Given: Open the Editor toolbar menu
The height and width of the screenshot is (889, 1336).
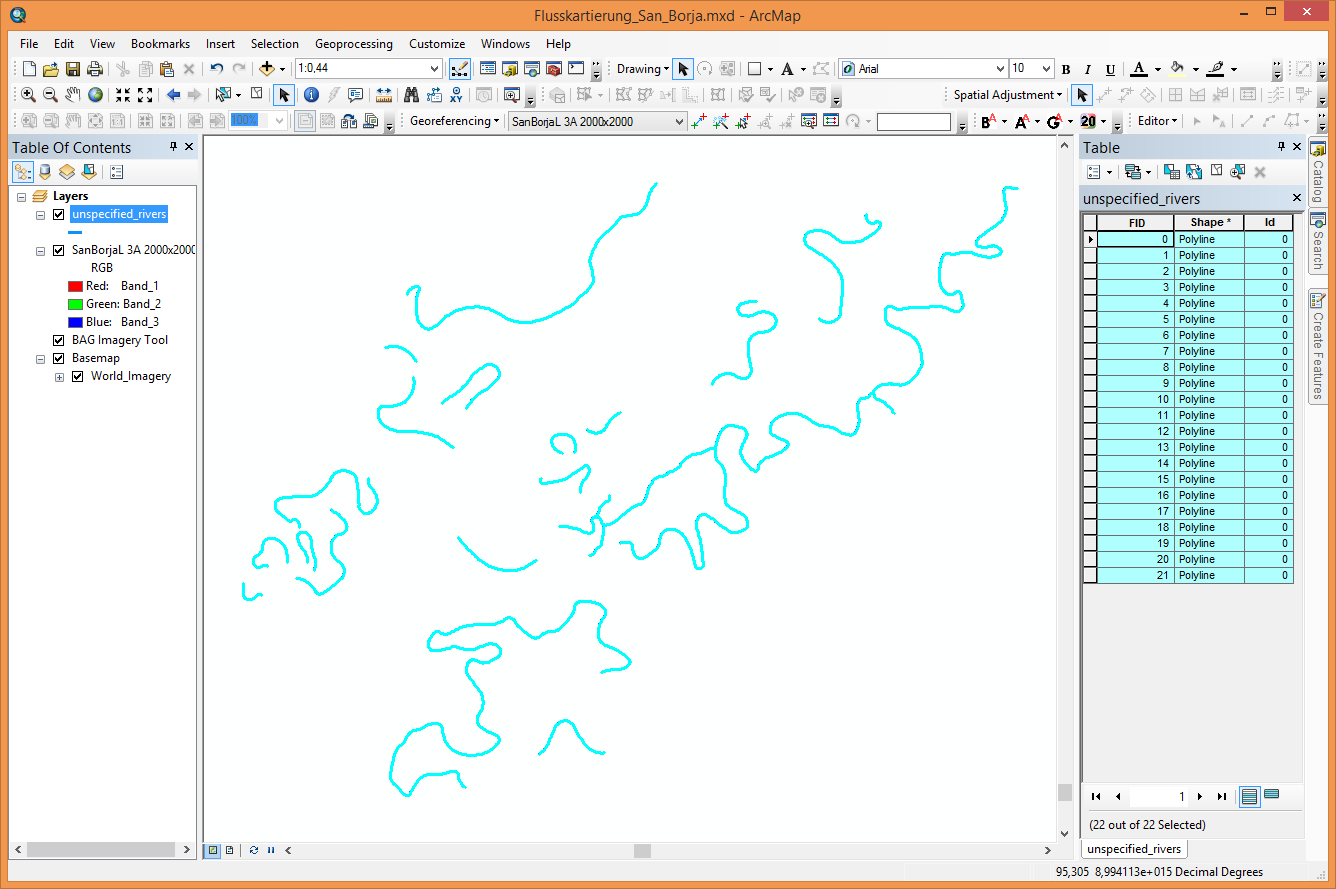Looking at the screenshot, I should (1155, 121).
